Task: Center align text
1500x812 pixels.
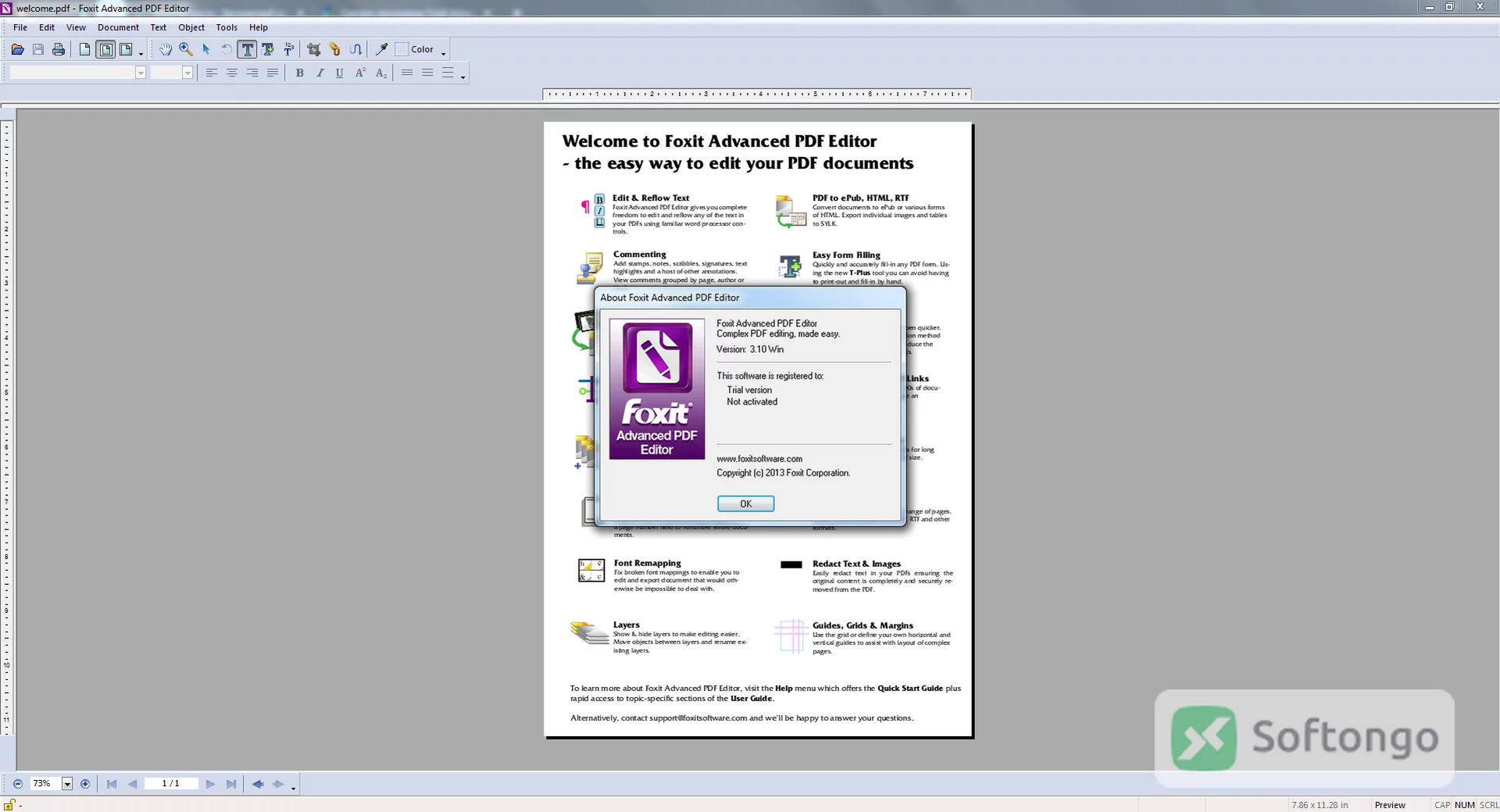Action: pyautogui.click(x=232, y=73)
